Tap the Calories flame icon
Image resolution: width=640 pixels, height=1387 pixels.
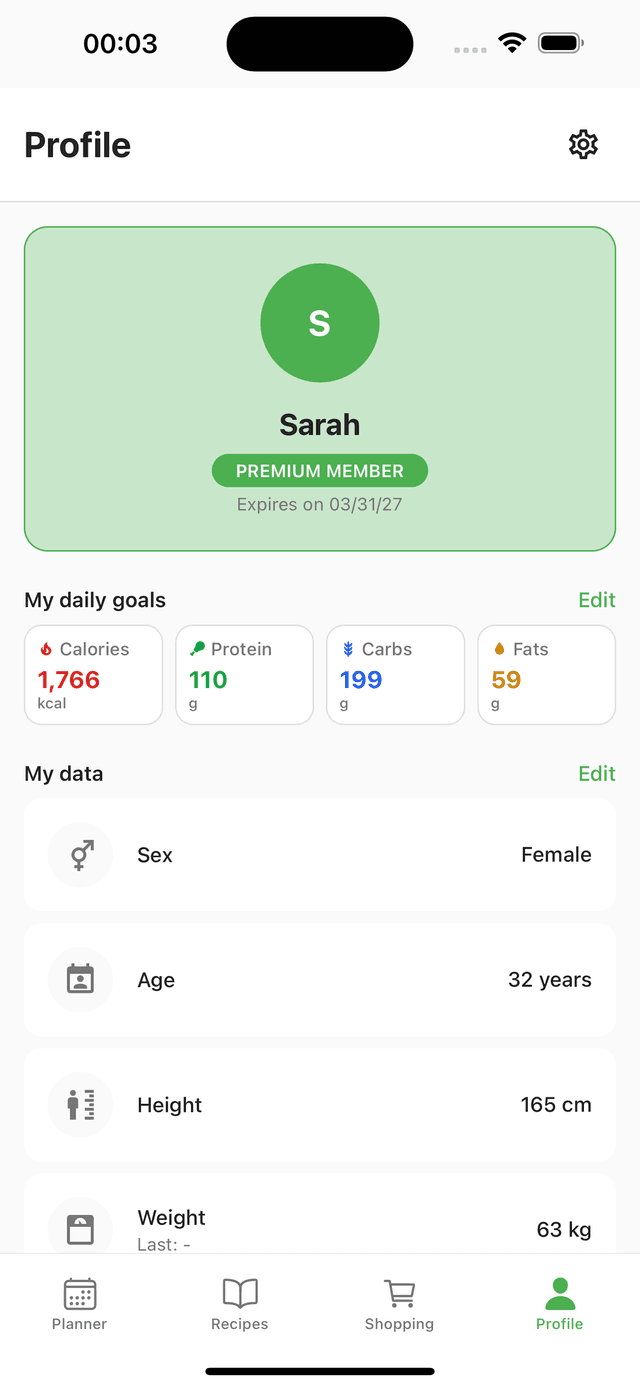(46, 649)
